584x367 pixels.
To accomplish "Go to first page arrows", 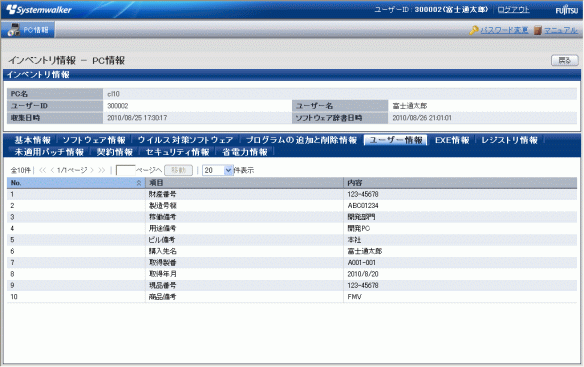I will click(x=42, y=170).
